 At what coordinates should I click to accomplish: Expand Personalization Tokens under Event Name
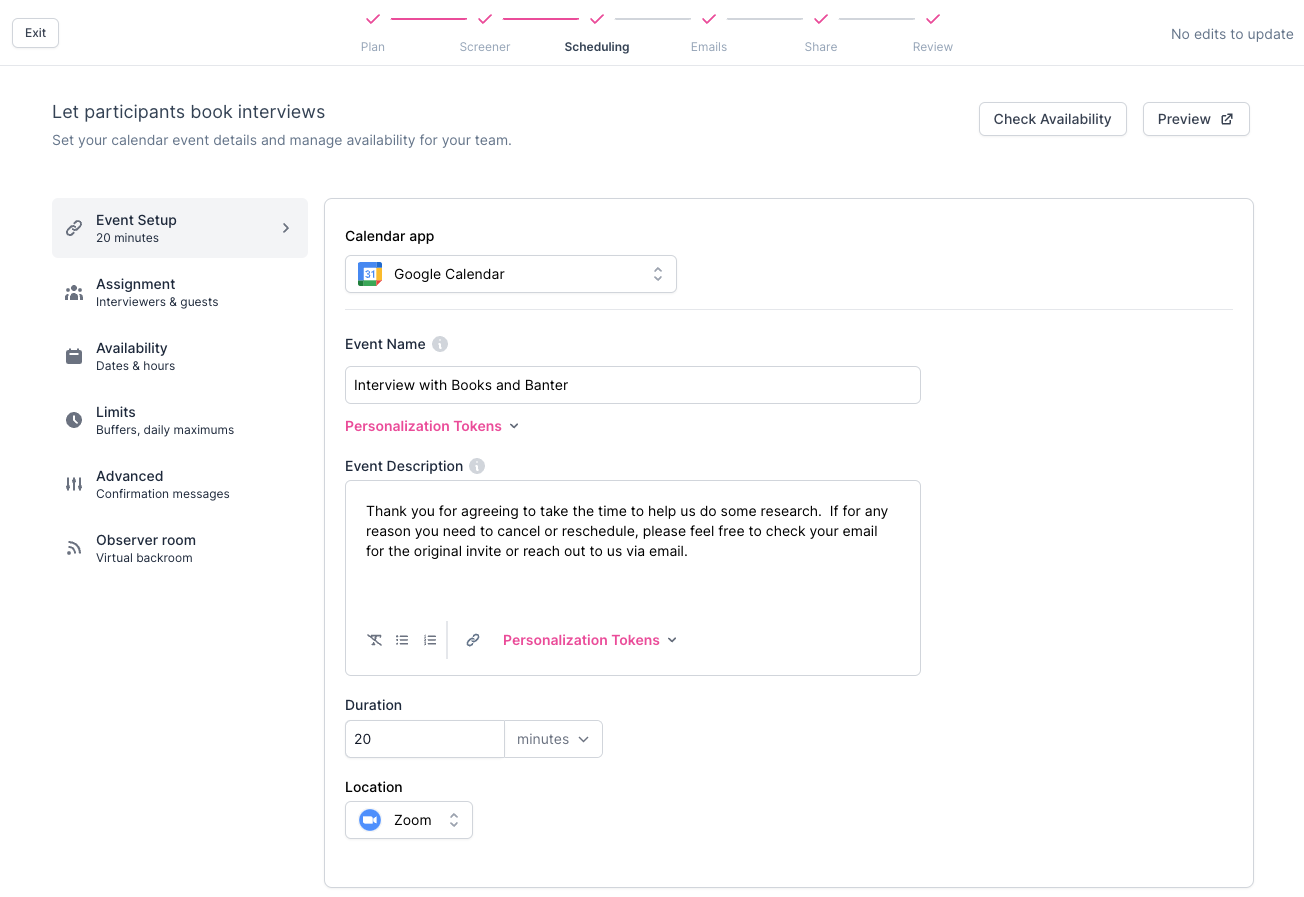click(432, 426)
